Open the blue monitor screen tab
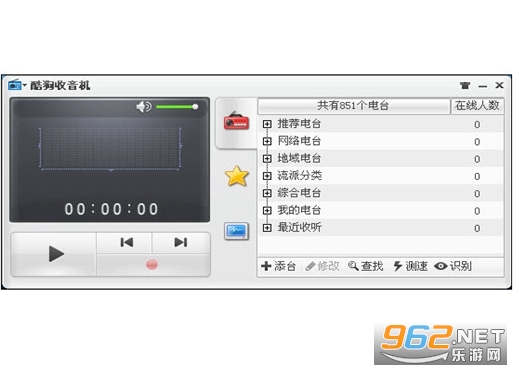 click(236, 231)
